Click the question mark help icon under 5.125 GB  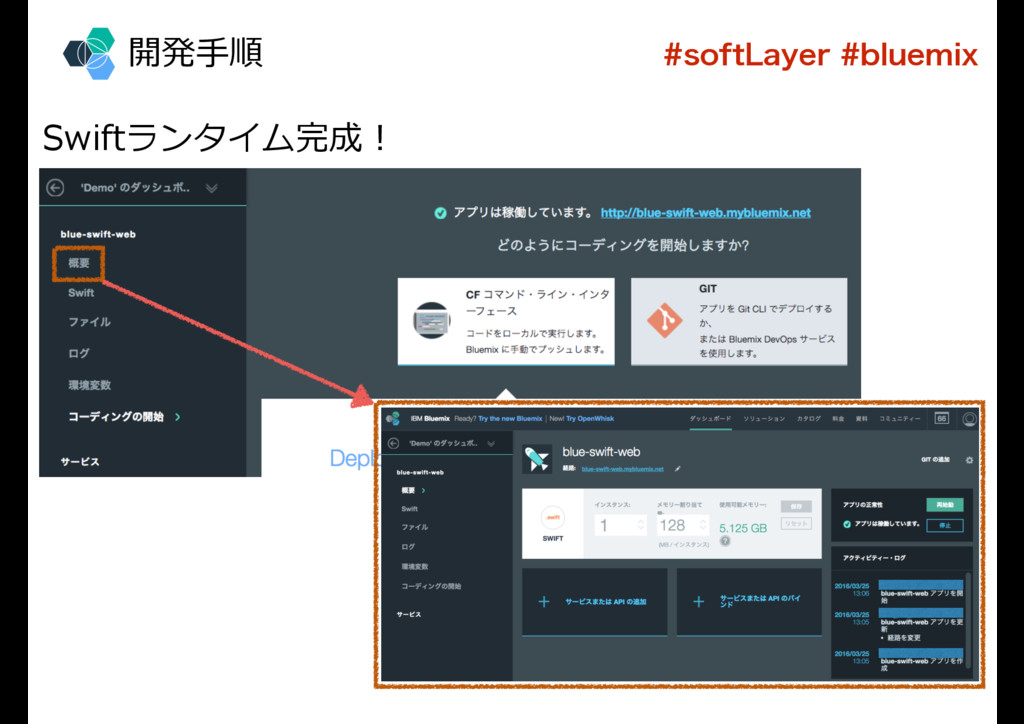(725, 541)
